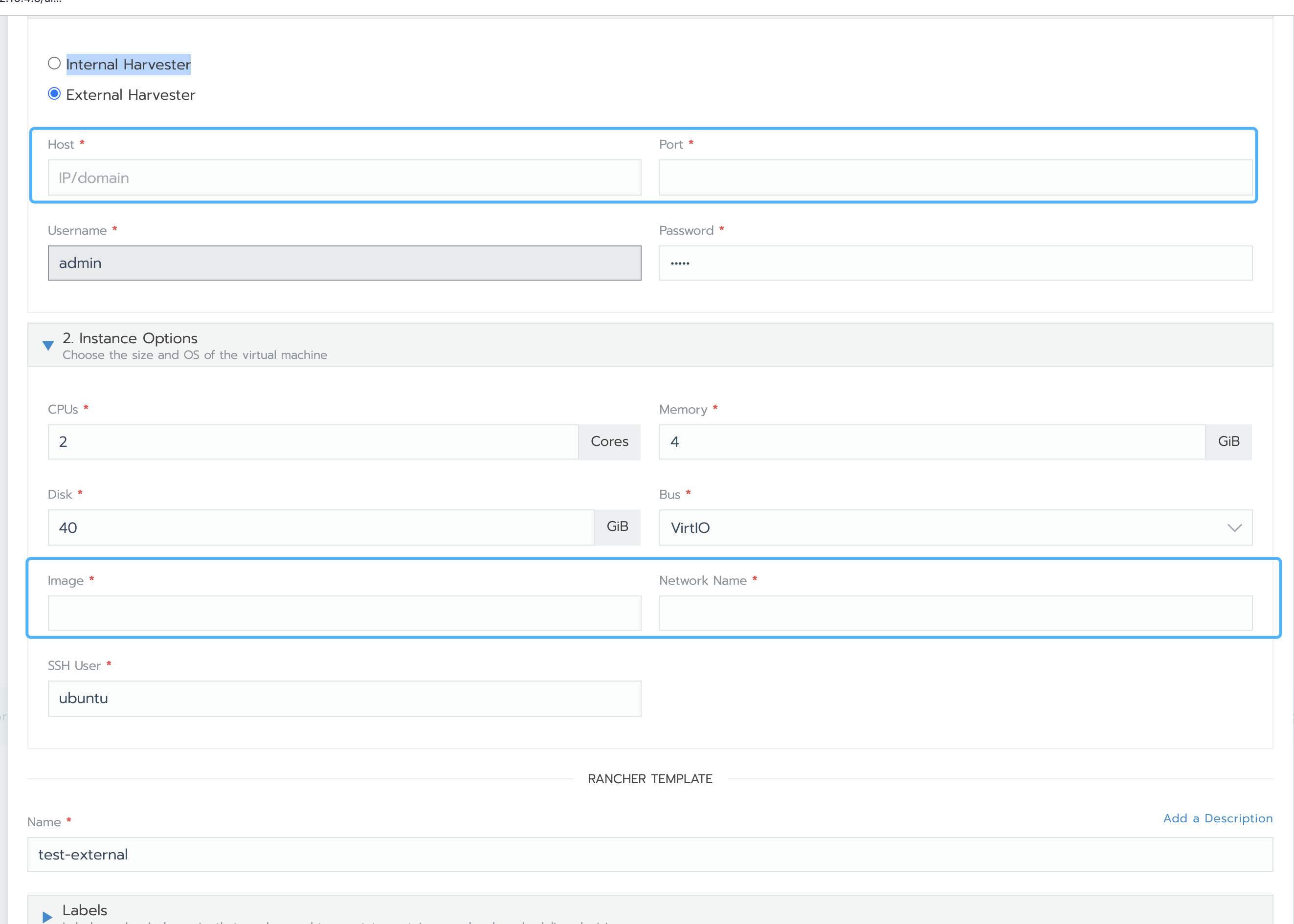
Task: Edit the CPUs value of 2
Action: pos(312,441)
